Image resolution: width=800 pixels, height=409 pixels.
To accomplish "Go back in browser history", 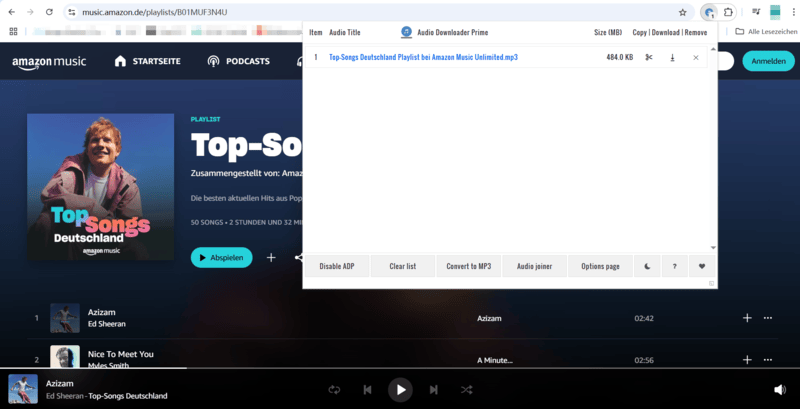I will pos(12,12).
